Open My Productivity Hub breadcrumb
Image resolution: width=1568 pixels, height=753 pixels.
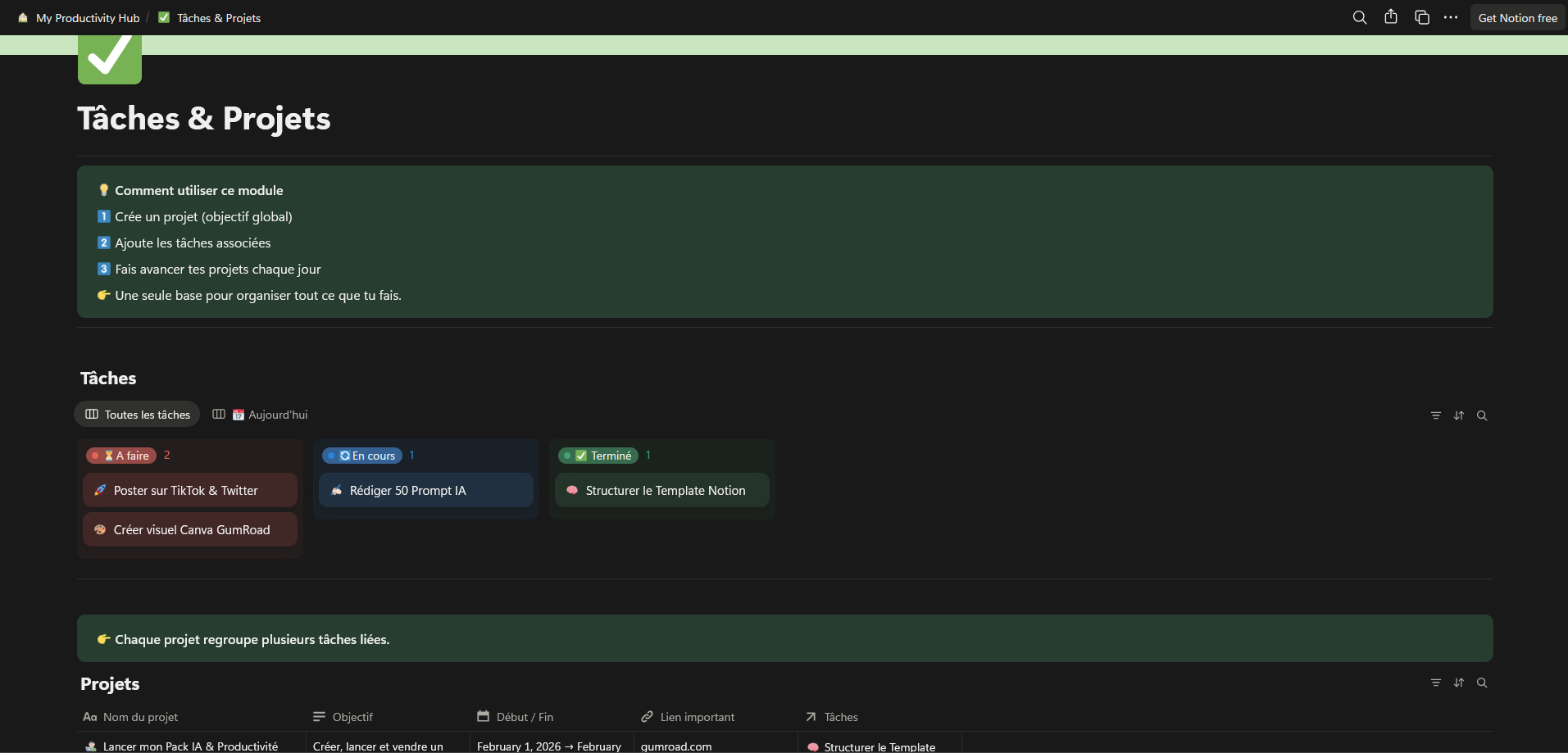[x=79, y=18]
